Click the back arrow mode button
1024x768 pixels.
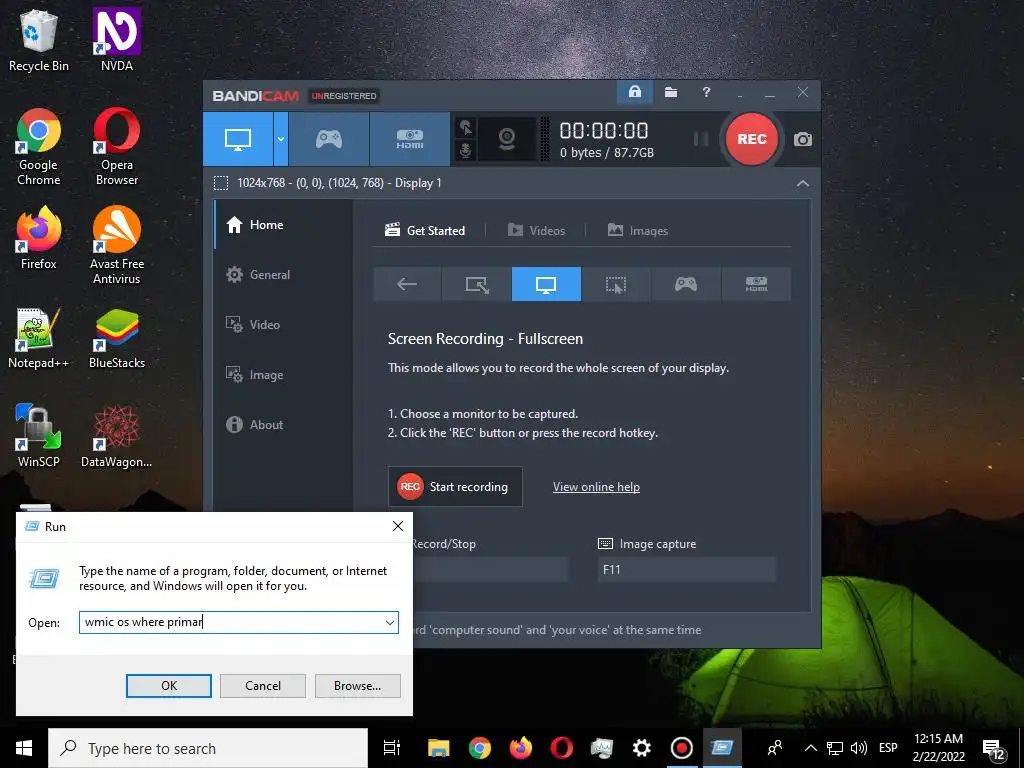pyautogui.click(x=407, y=284)
